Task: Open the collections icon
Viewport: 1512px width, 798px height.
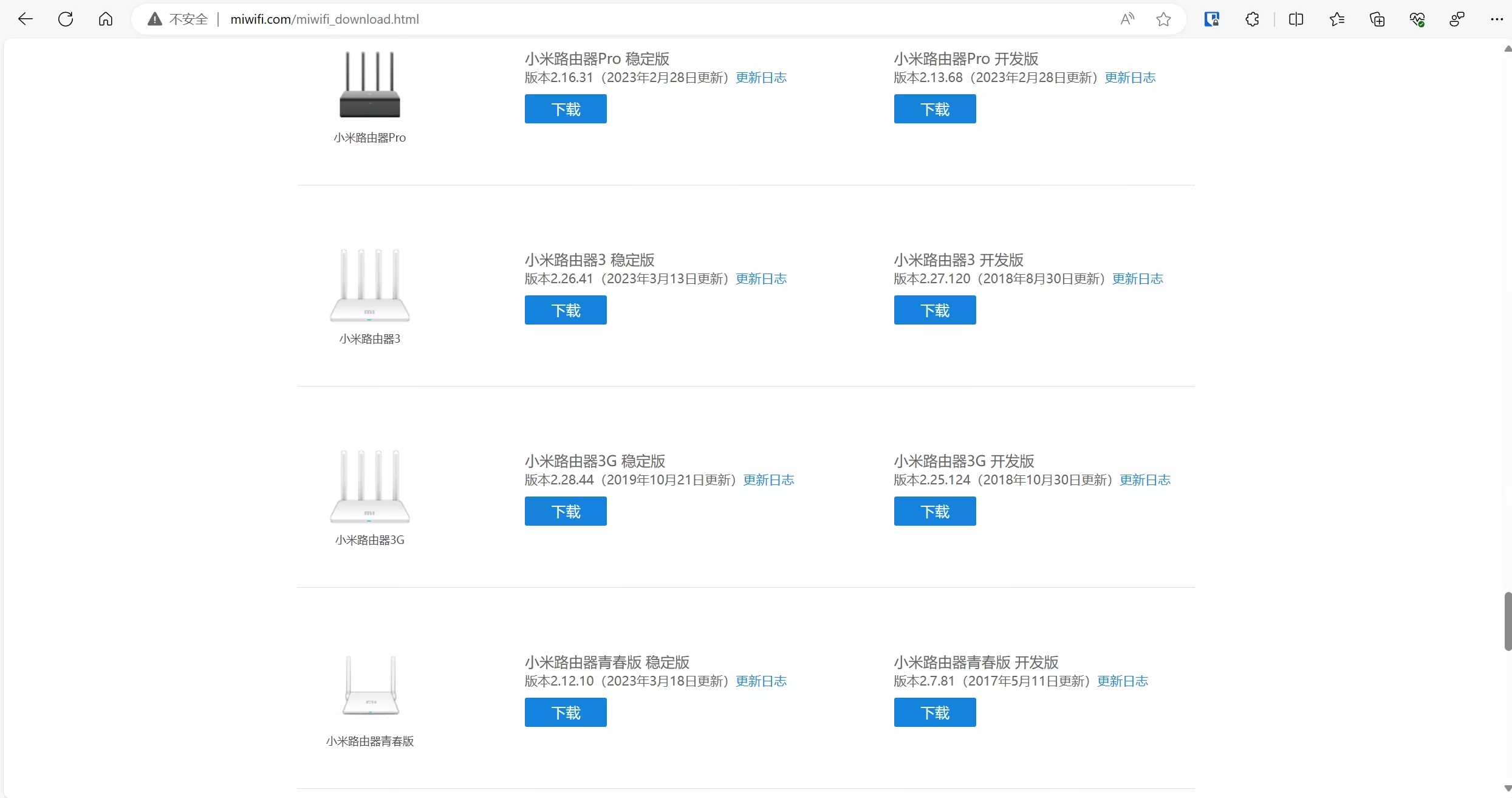Action: 1377,19
